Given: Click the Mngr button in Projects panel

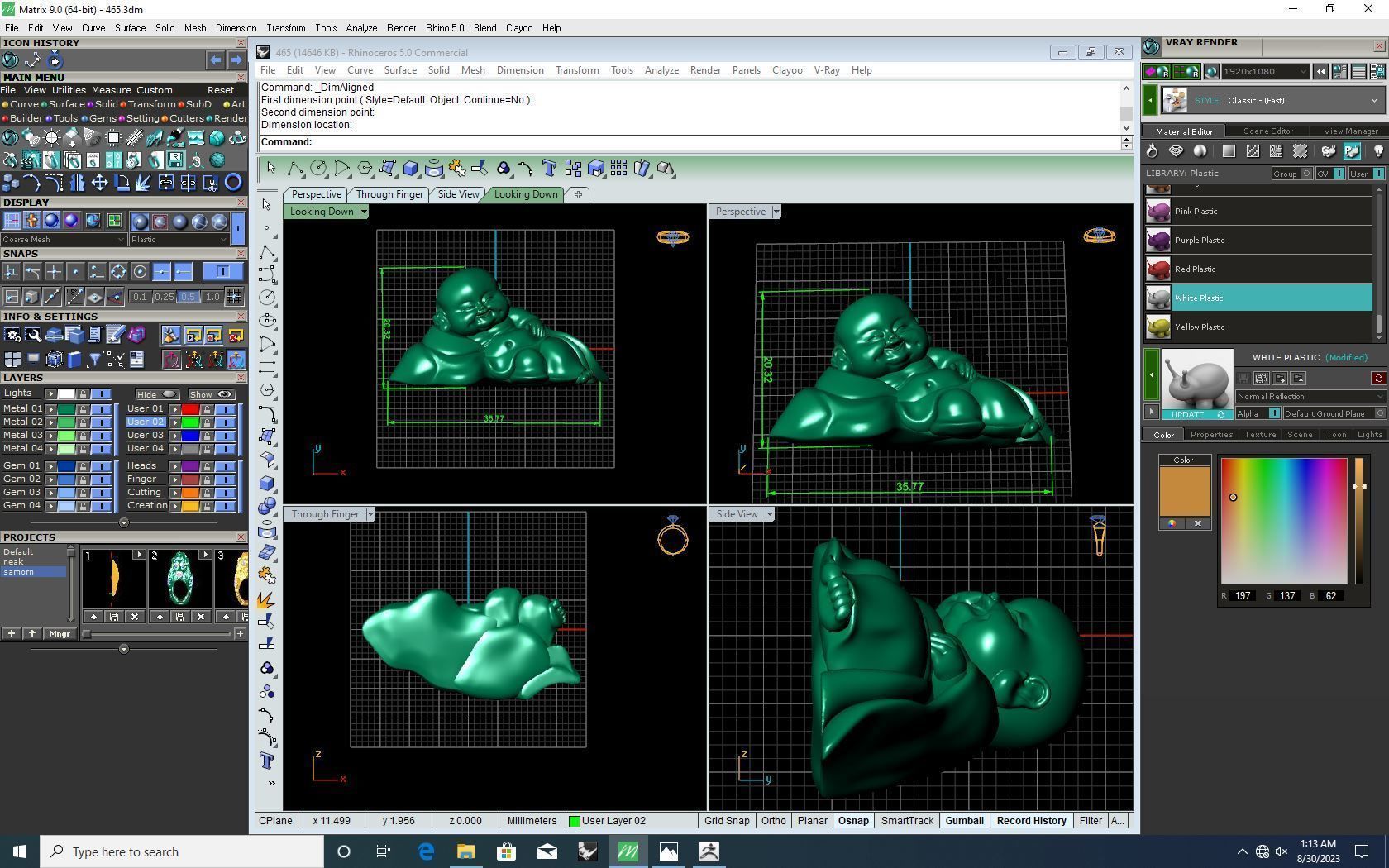Looking at the screenshot, I should [x=60, y=634].
